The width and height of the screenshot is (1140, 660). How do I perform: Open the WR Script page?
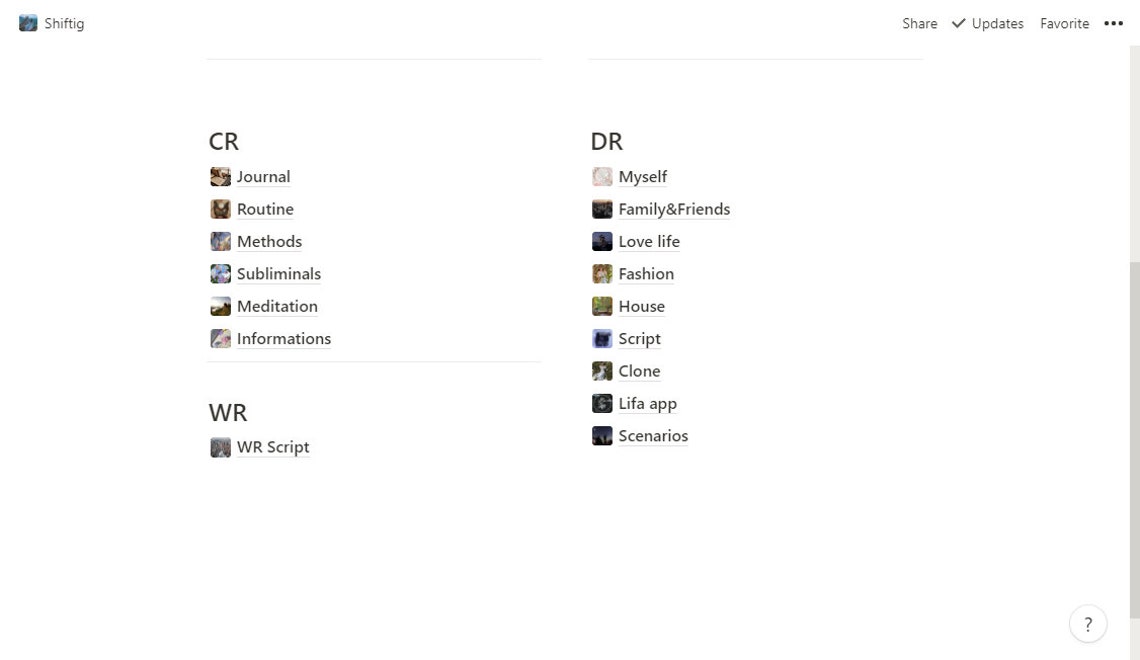(x=273, y=447)
